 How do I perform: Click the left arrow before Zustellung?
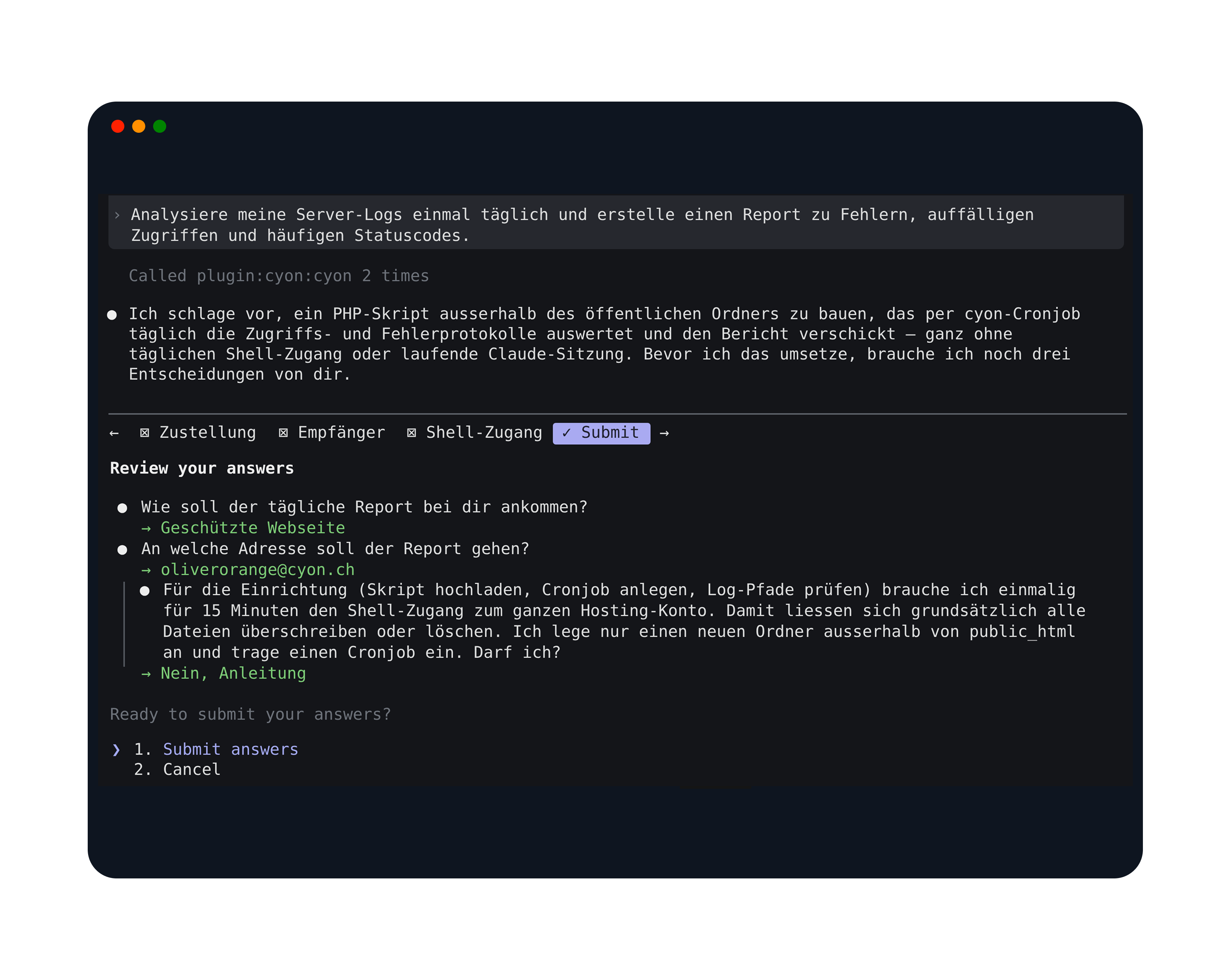(x=114, y=434)
